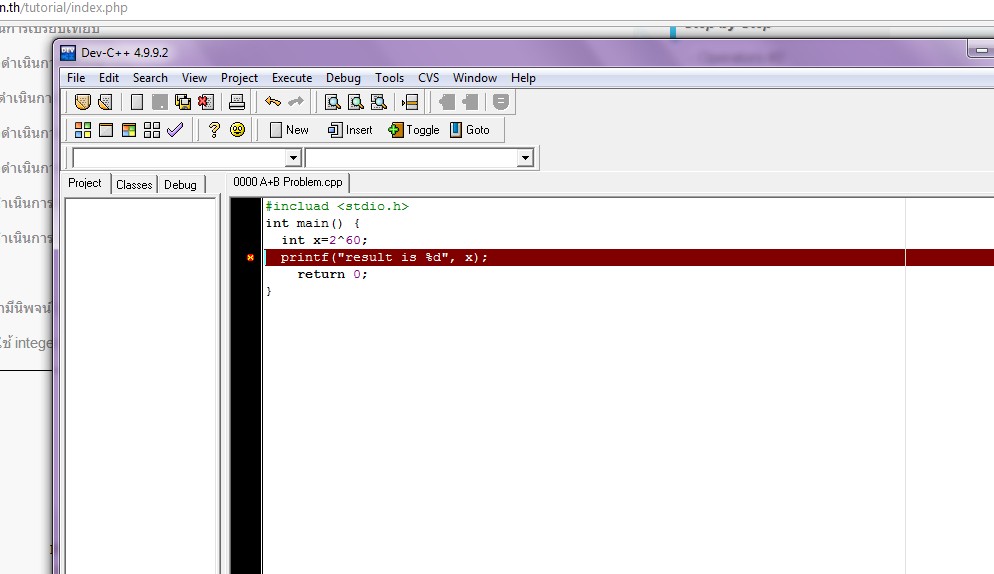
Task: Click the Close file icon with red X
Action: tap(206, 102)
